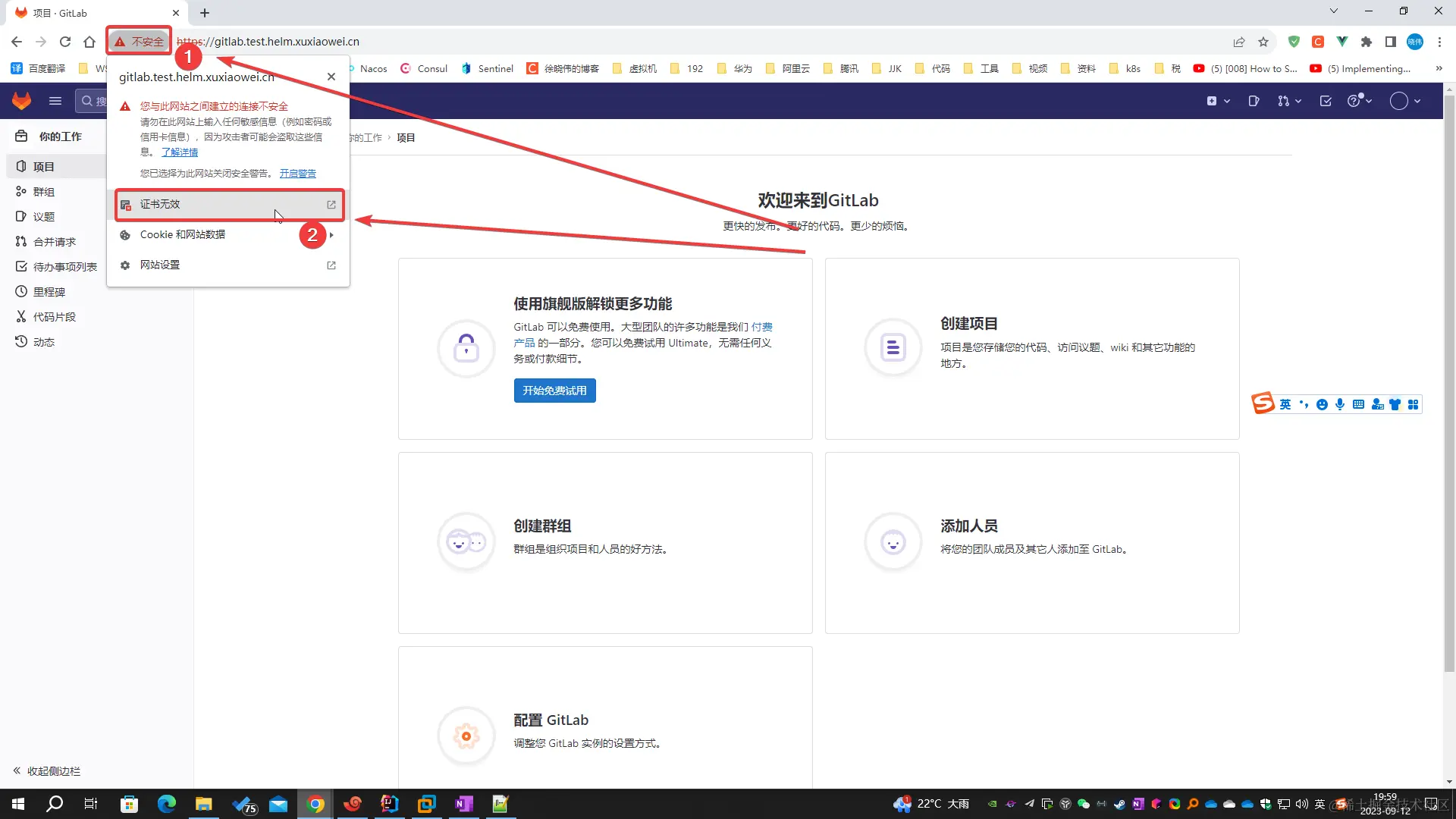Click the page's vertical scrollbar
The image size is (1456, 819).
[x=1449, y=379]
